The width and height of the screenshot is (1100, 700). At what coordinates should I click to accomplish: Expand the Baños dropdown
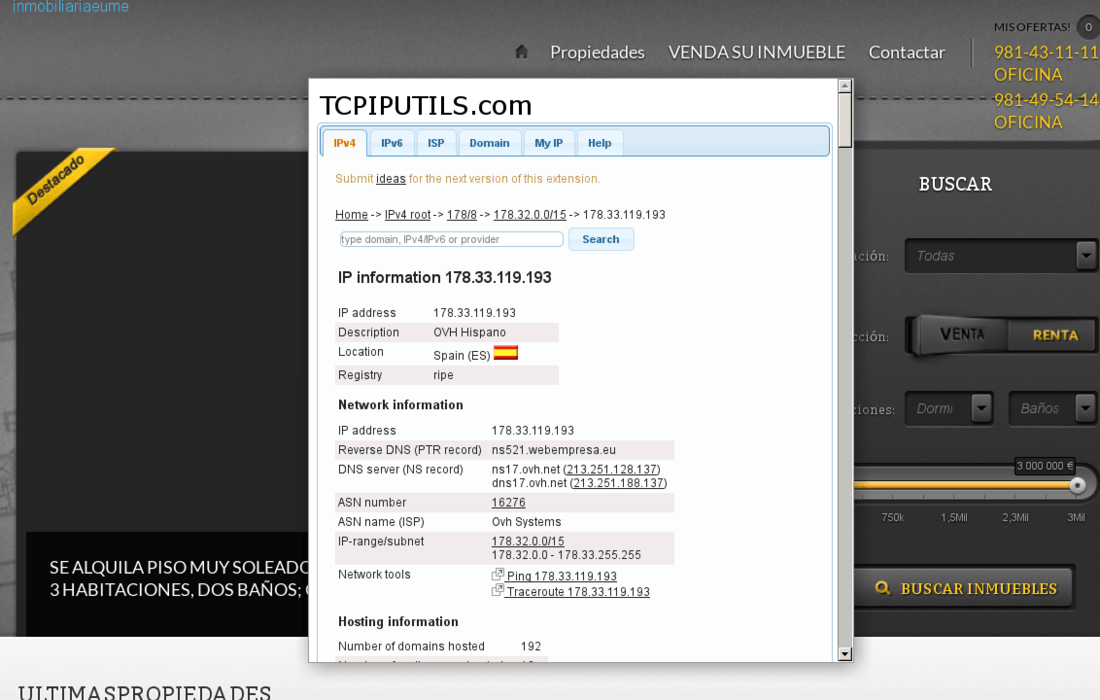(x=1053, y=408)
